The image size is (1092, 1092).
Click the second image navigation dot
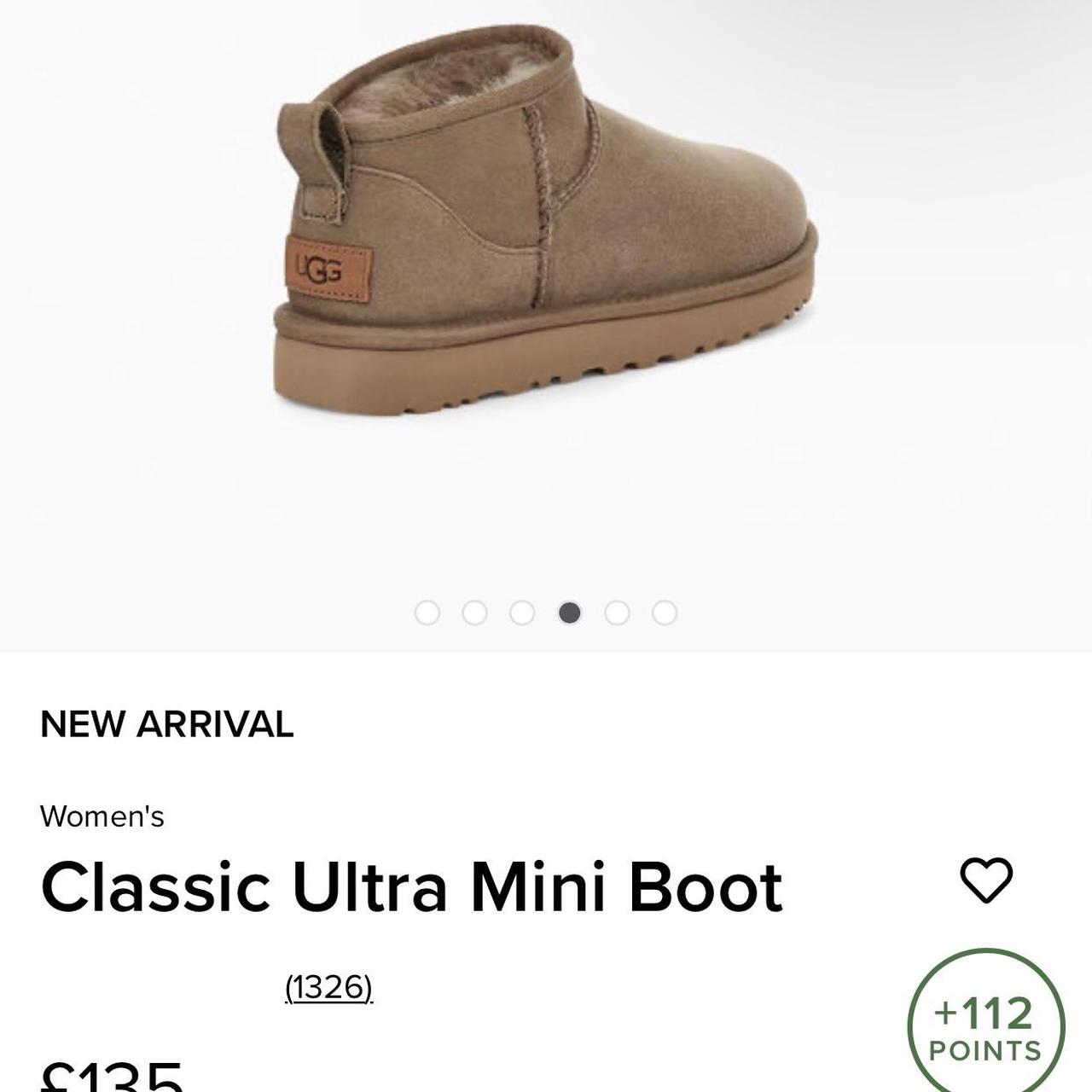coord(476,611)
